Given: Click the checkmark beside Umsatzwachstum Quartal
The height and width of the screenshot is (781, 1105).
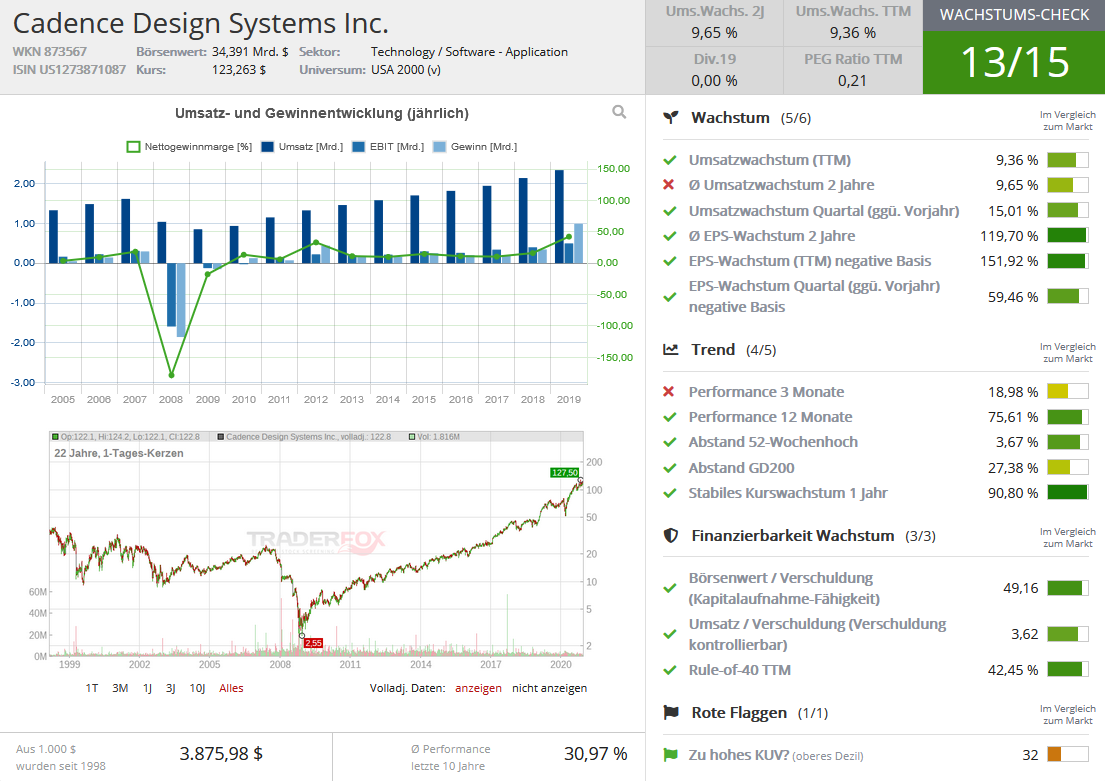Looking at the screenshot, I should coord(669,211).
